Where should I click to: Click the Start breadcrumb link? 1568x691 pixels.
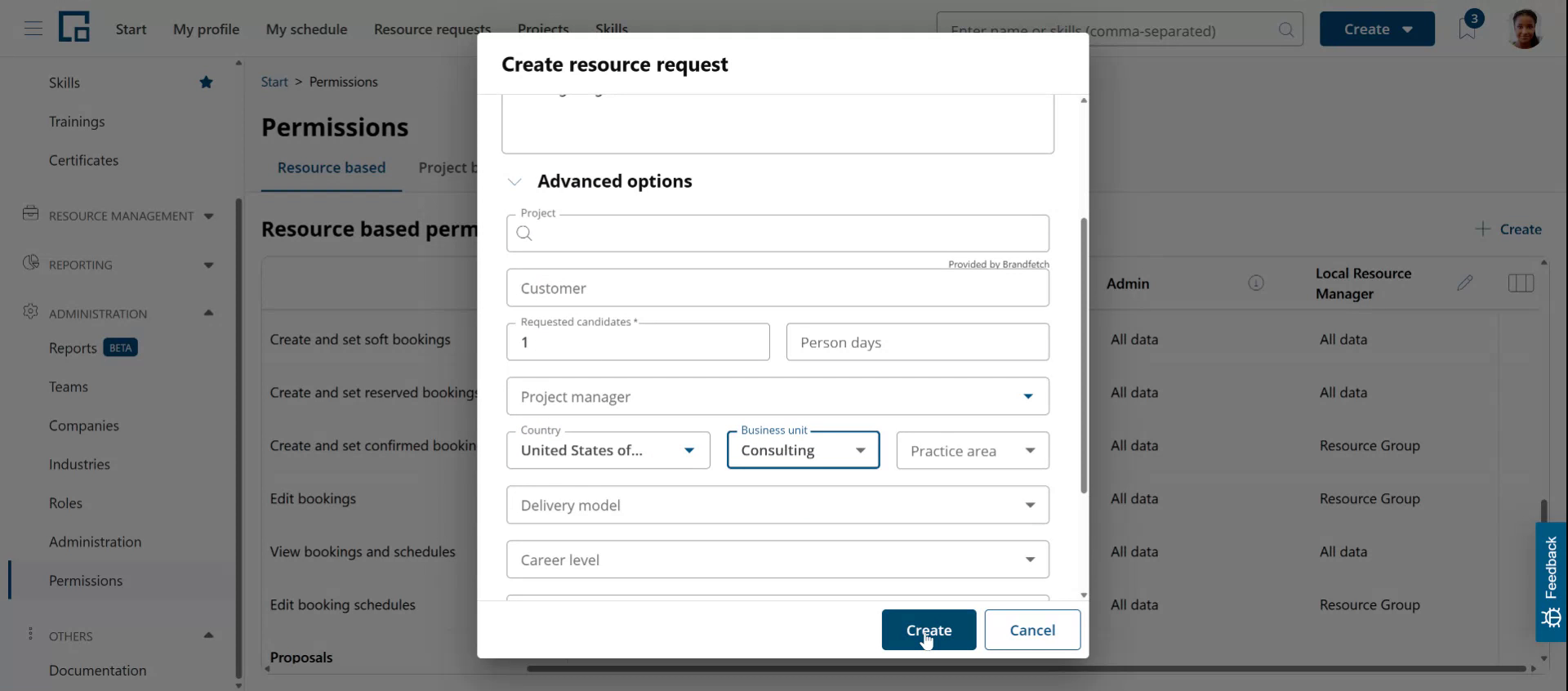click(x=274, y=82)
